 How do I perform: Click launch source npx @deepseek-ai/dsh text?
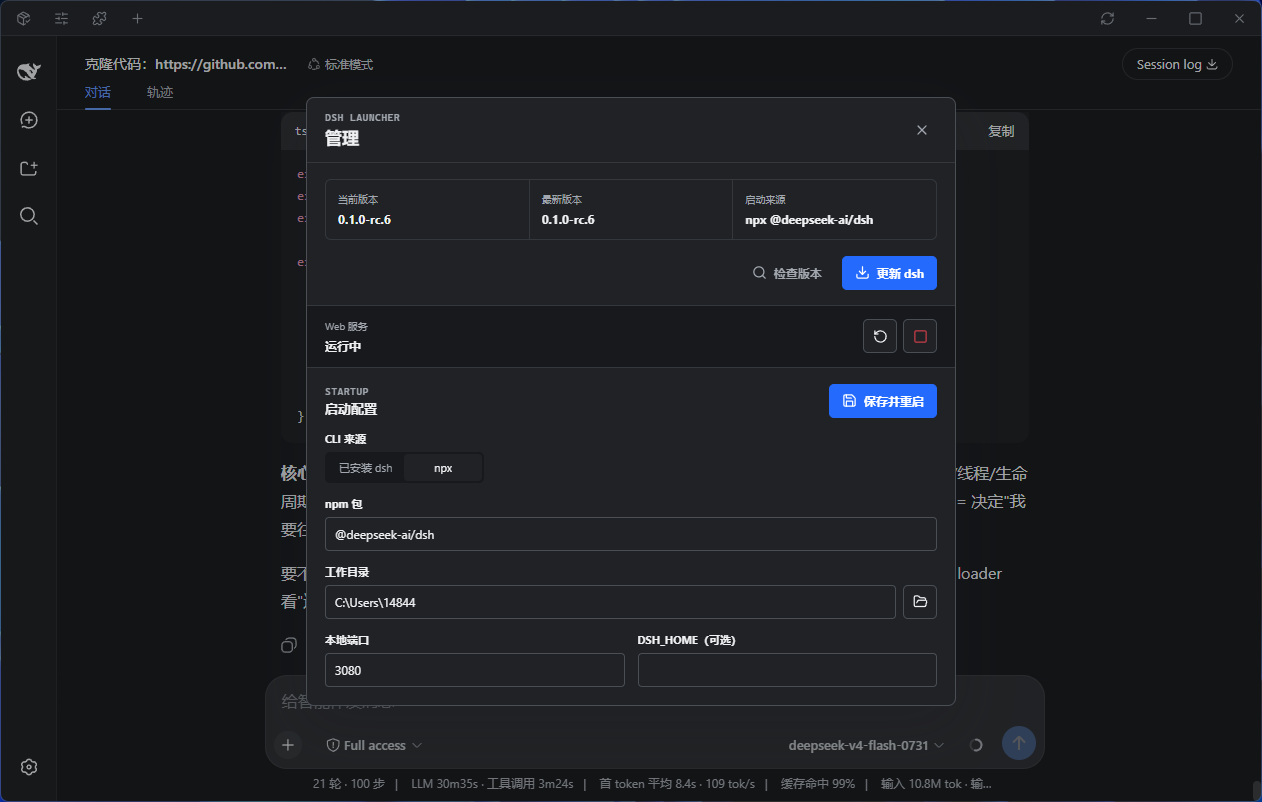click(x=809, y=219)
